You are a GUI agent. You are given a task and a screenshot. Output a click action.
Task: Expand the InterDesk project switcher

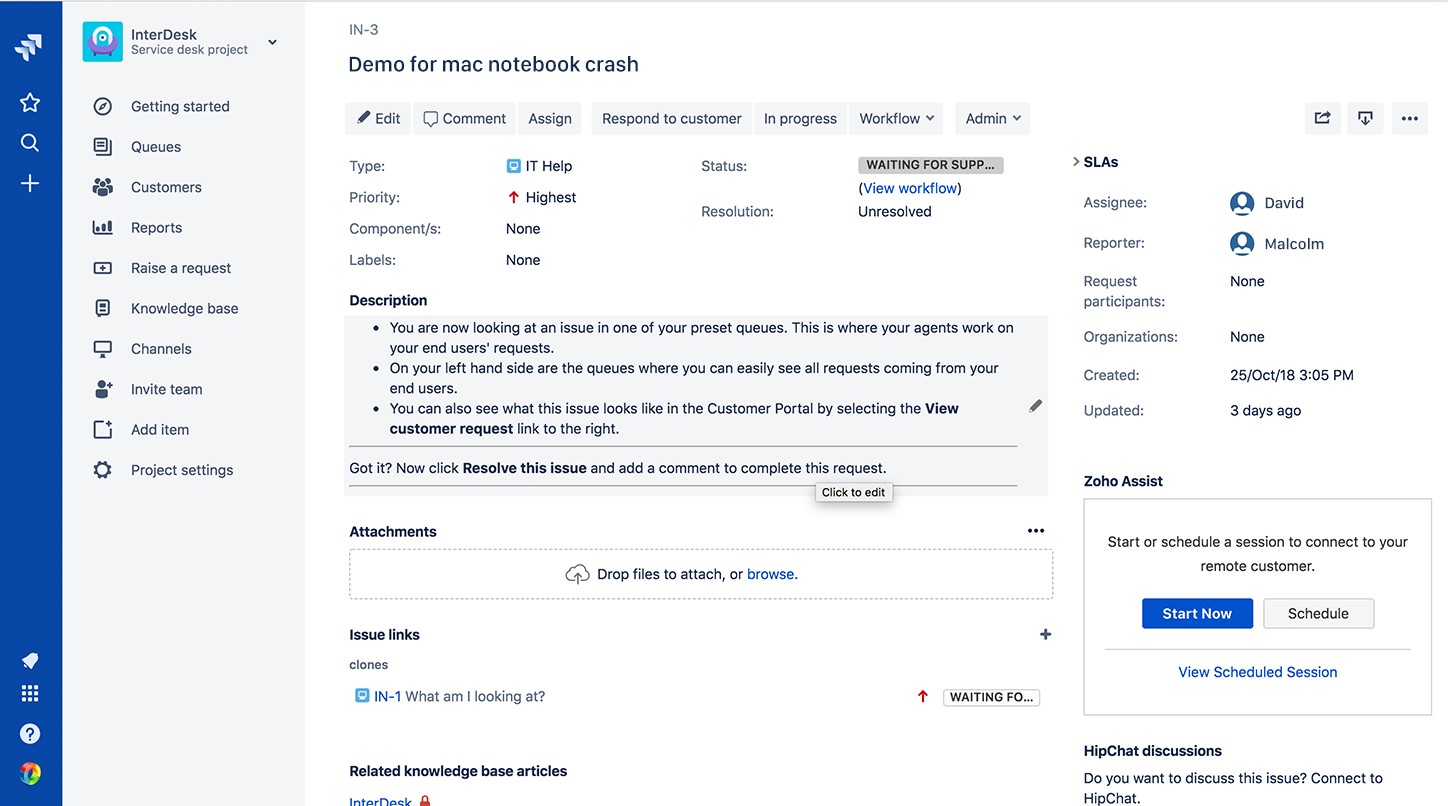point(272,42)
